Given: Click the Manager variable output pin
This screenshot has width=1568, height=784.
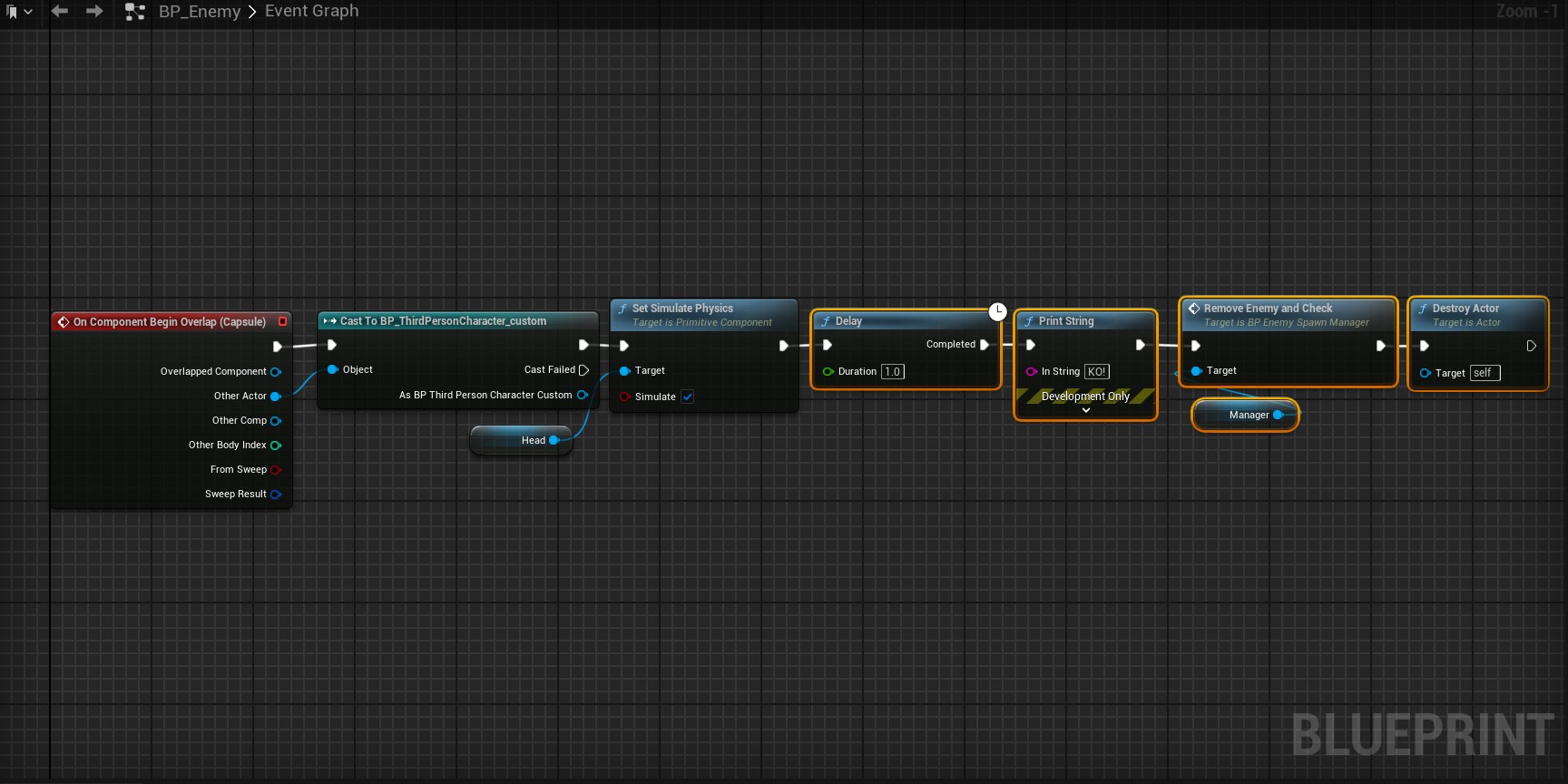Looking at the screenshot, I should pos(1278,415).
